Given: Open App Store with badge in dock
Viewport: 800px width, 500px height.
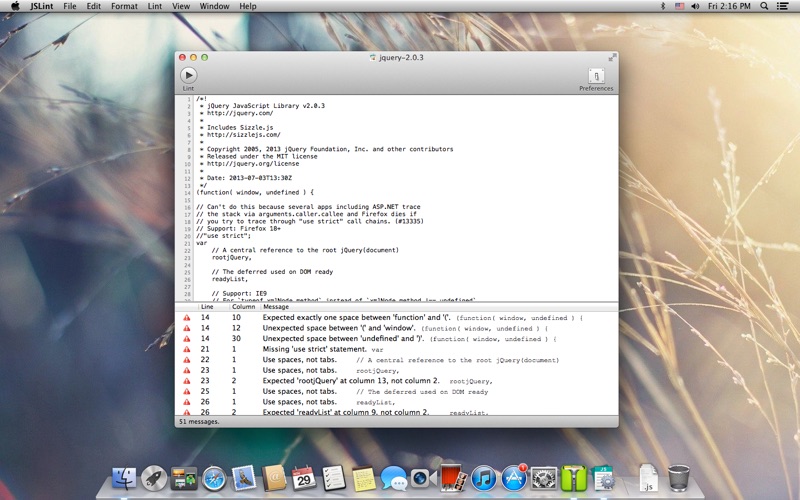Looking at the screenshot, I should (x=514, y=478).
